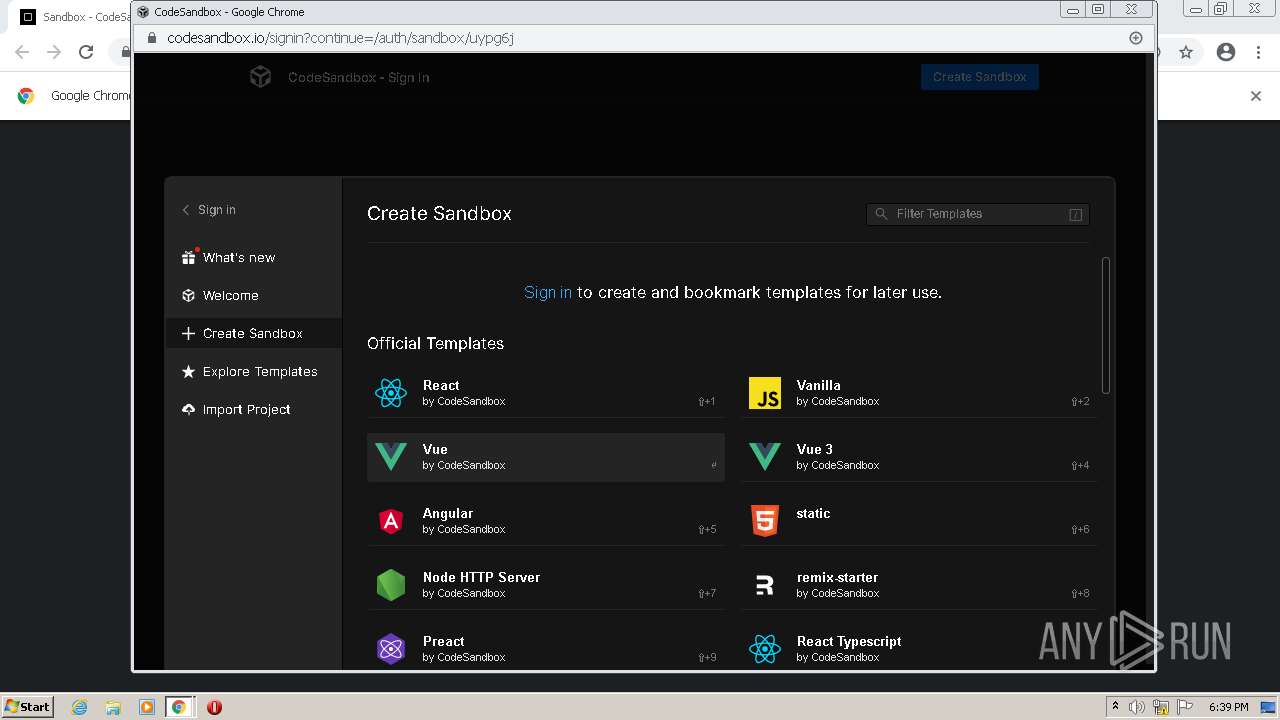1280x720 pixels.
Task: Select Create Sandbox in sidebar
Action: pyautogui.click(x=253, y=333)
